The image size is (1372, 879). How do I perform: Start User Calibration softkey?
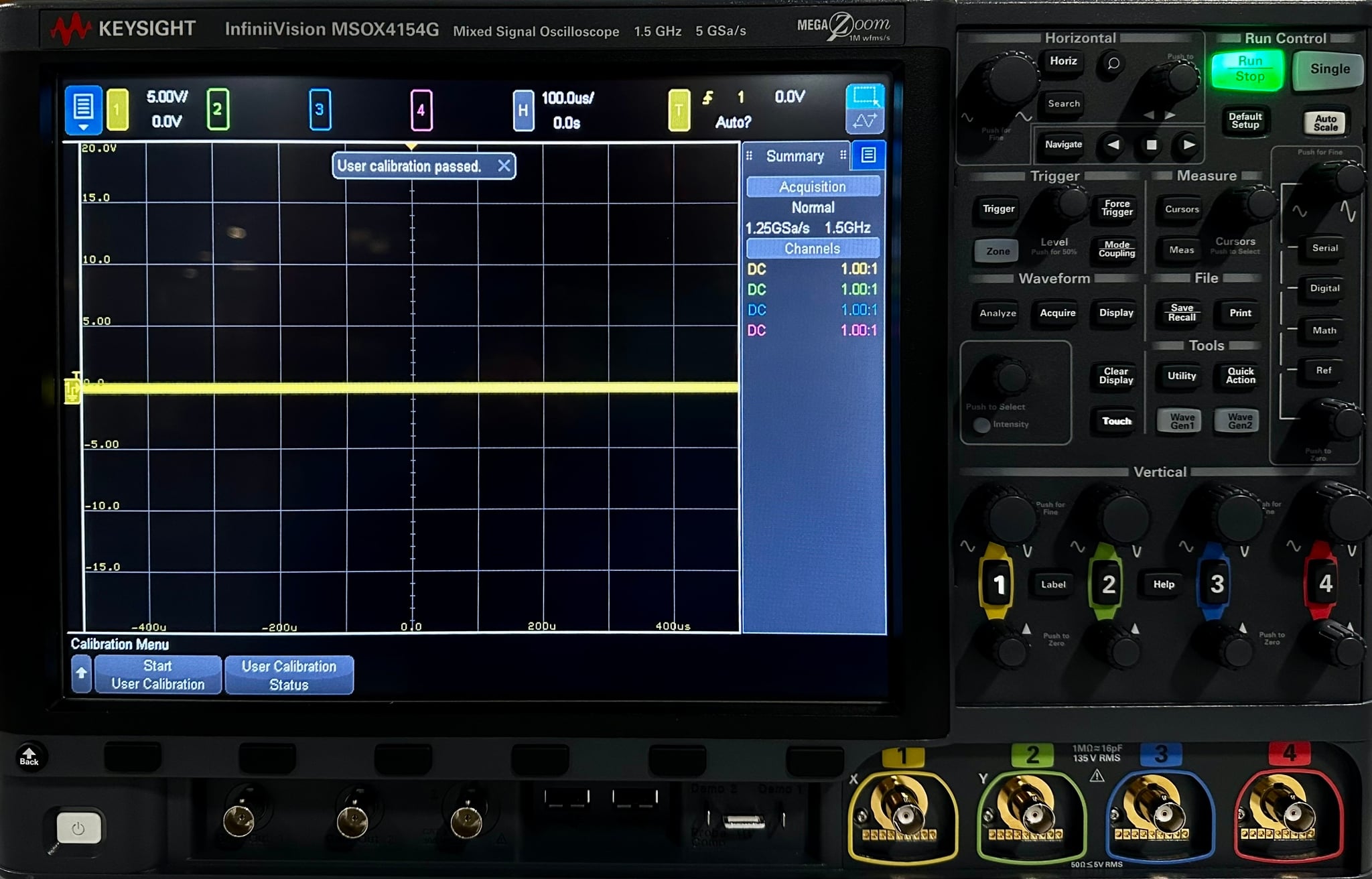coord(158,675)
